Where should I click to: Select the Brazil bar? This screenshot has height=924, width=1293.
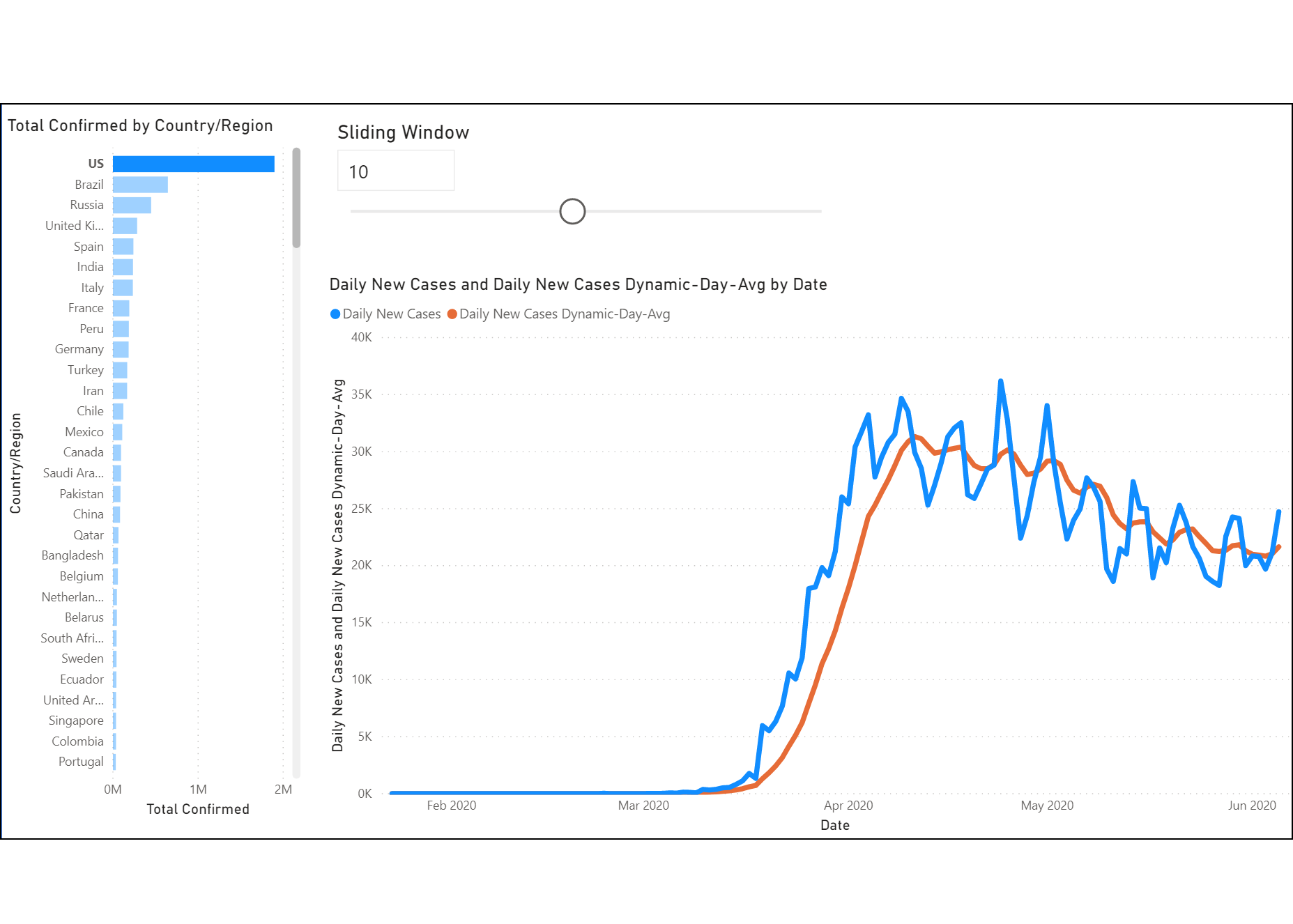[x=140, y=185]
